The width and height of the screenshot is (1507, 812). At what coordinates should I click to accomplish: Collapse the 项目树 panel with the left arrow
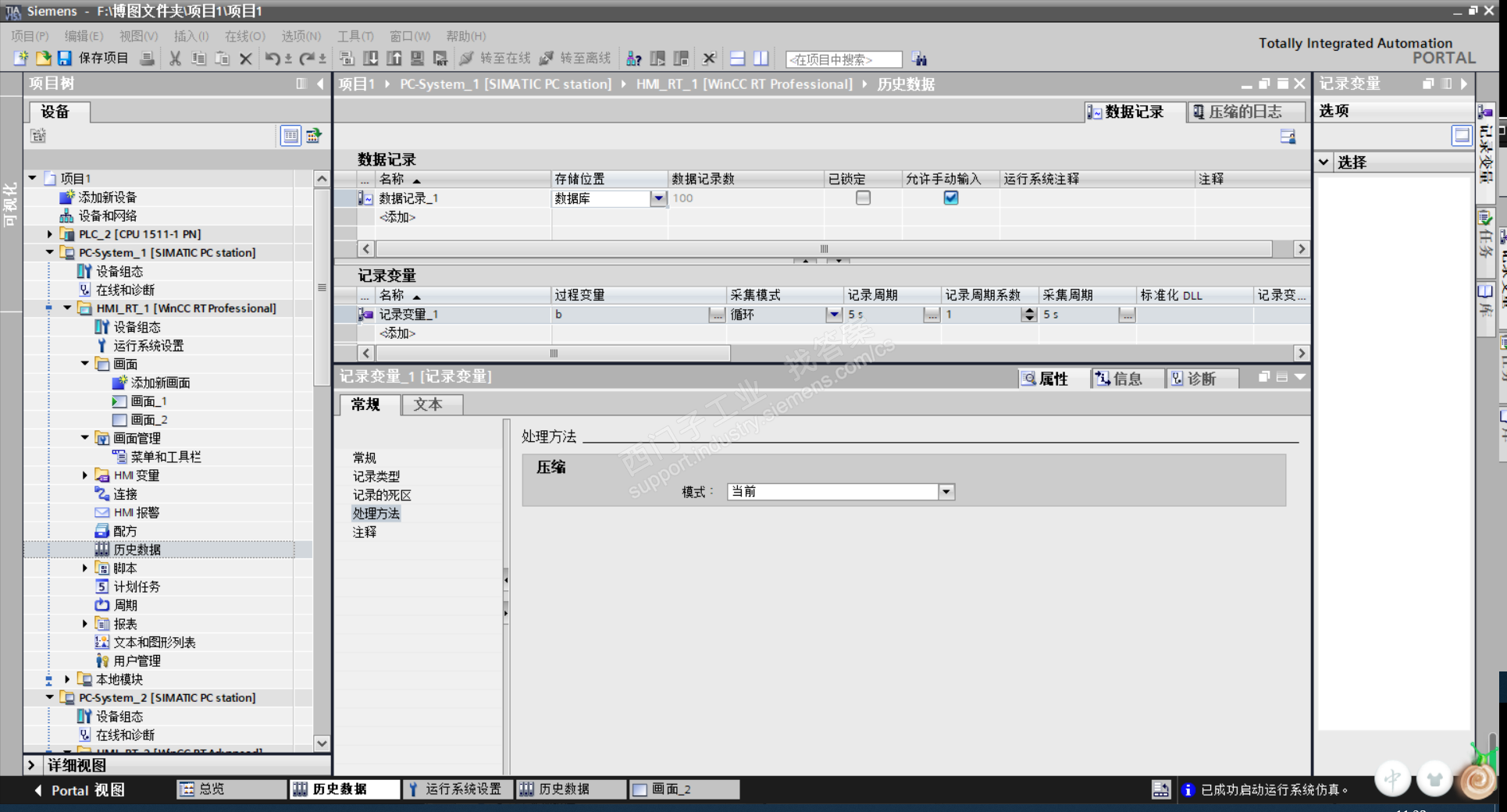pos(320,84)
